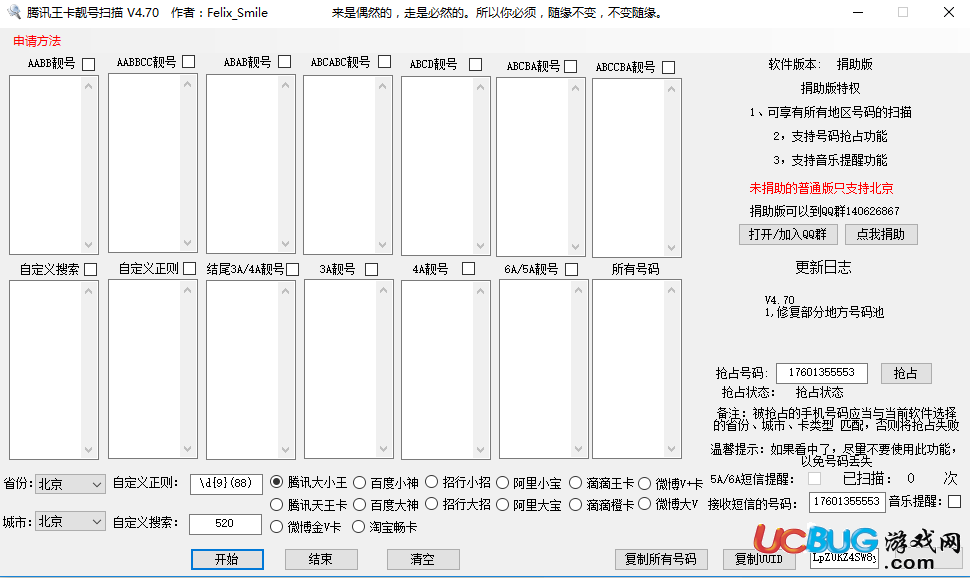Clear results with the 清空 button

point(423,559)
